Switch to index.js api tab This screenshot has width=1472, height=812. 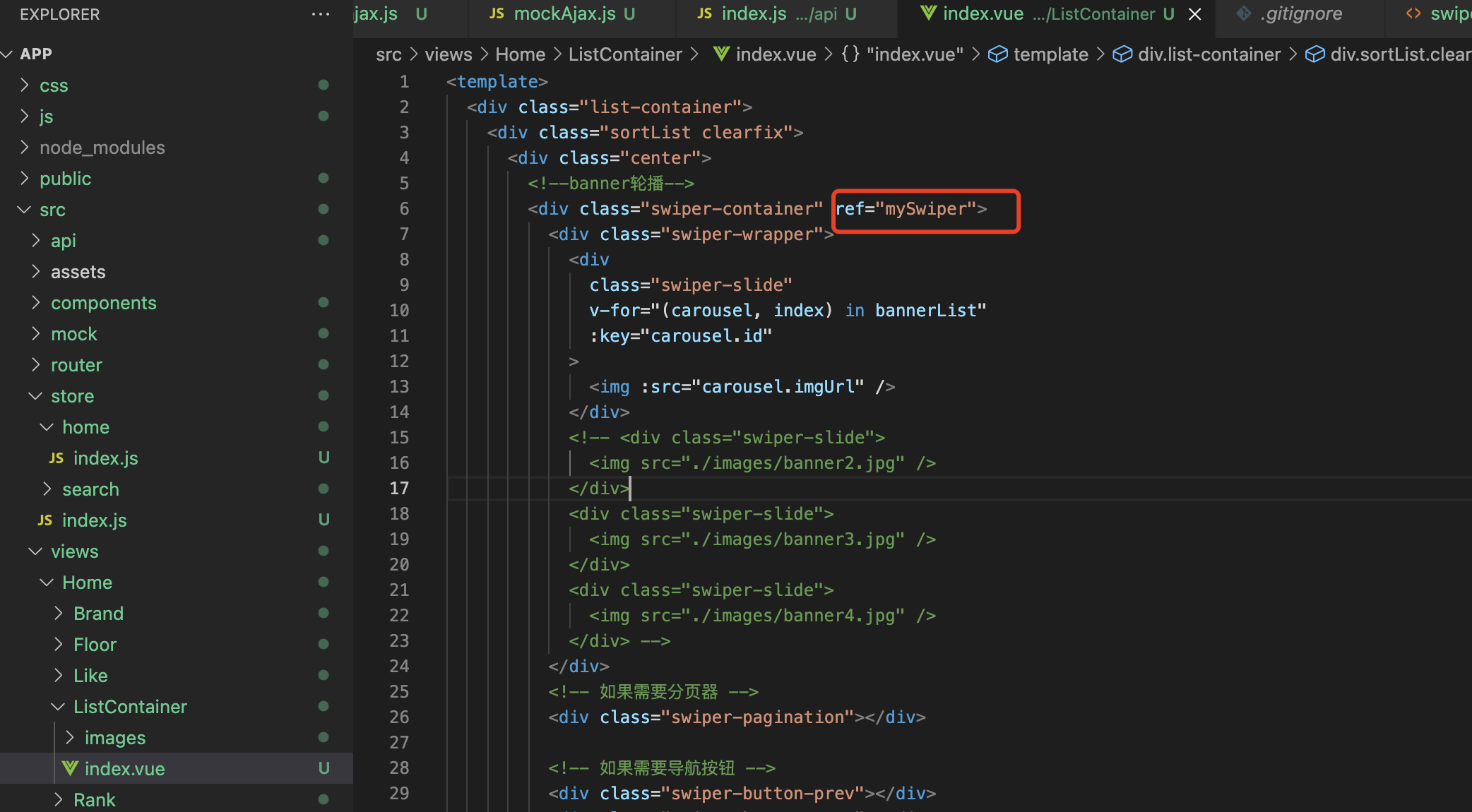coord(754,13)
